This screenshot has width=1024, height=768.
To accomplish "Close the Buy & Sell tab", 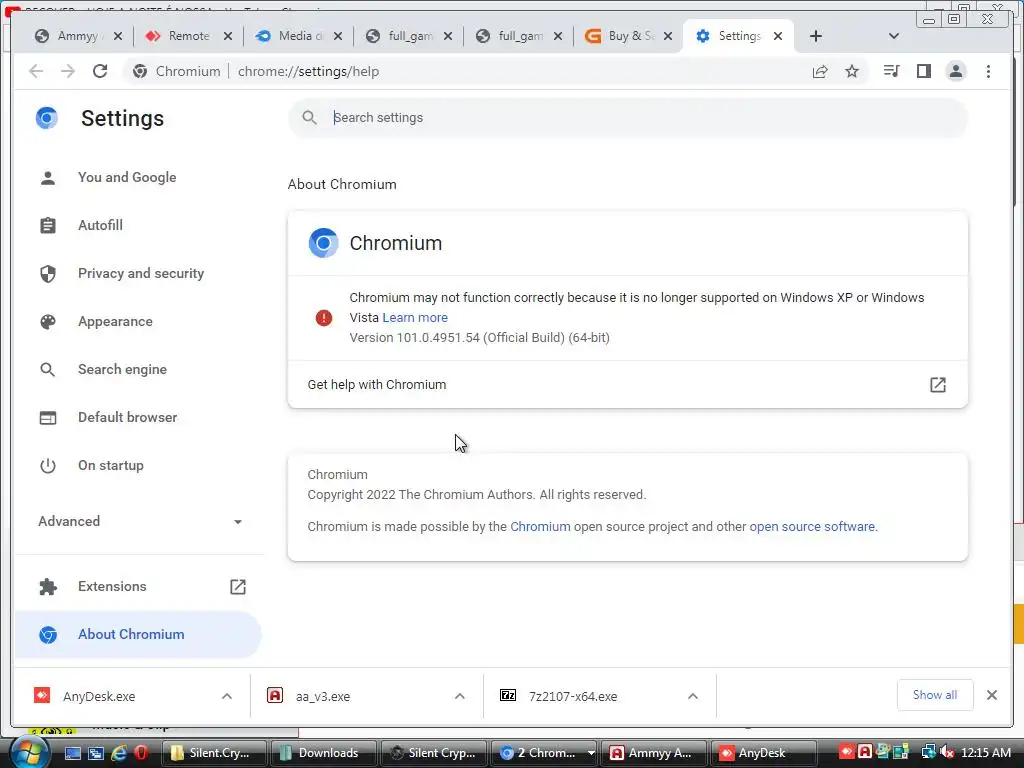I will (668, 37).
